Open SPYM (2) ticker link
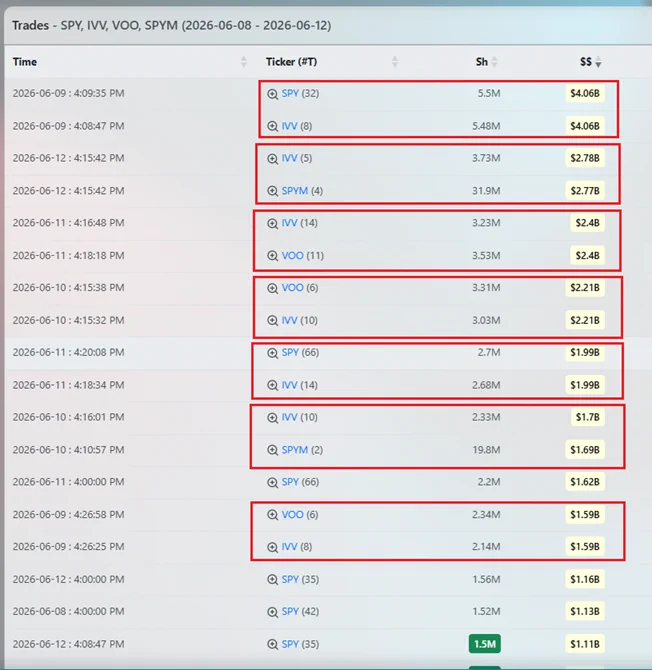The height and width of the screenshot is (670, 652). pos(294,450)
